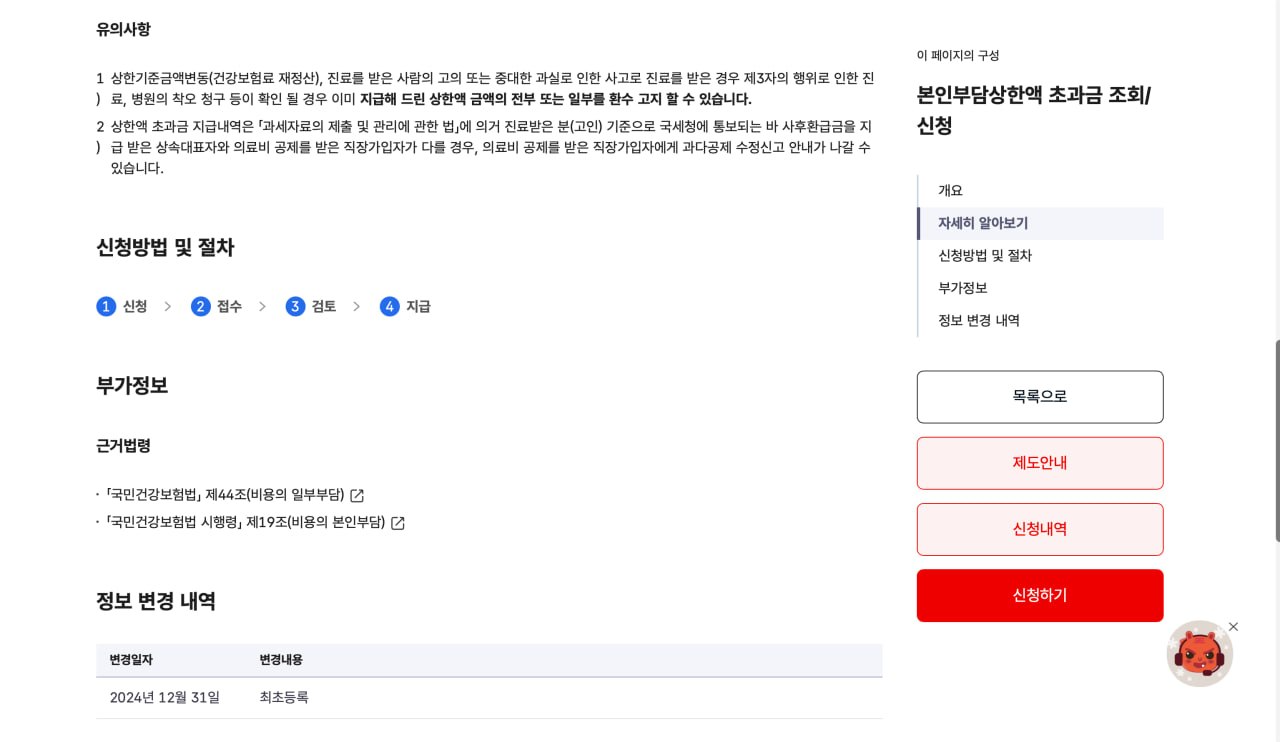View 신청내역 button
This screenshot has width=1280, height=742.
click(x=1040, y=529)
